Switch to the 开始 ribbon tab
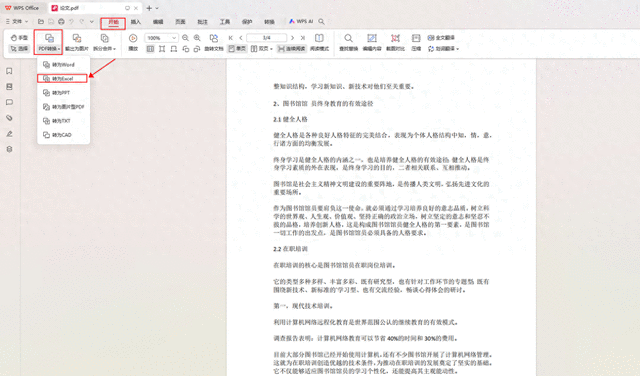This screenshot has height=376, width=640. pyautogui.click(x=113, y=22)
